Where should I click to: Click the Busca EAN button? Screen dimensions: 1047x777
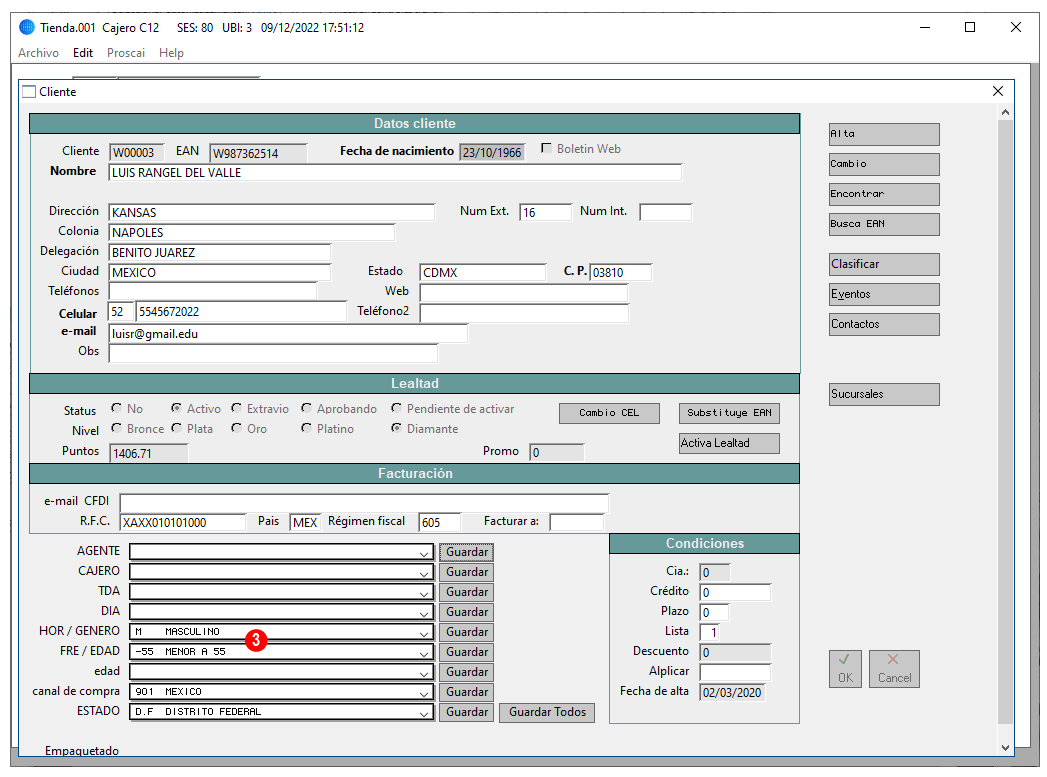(884, 224)
